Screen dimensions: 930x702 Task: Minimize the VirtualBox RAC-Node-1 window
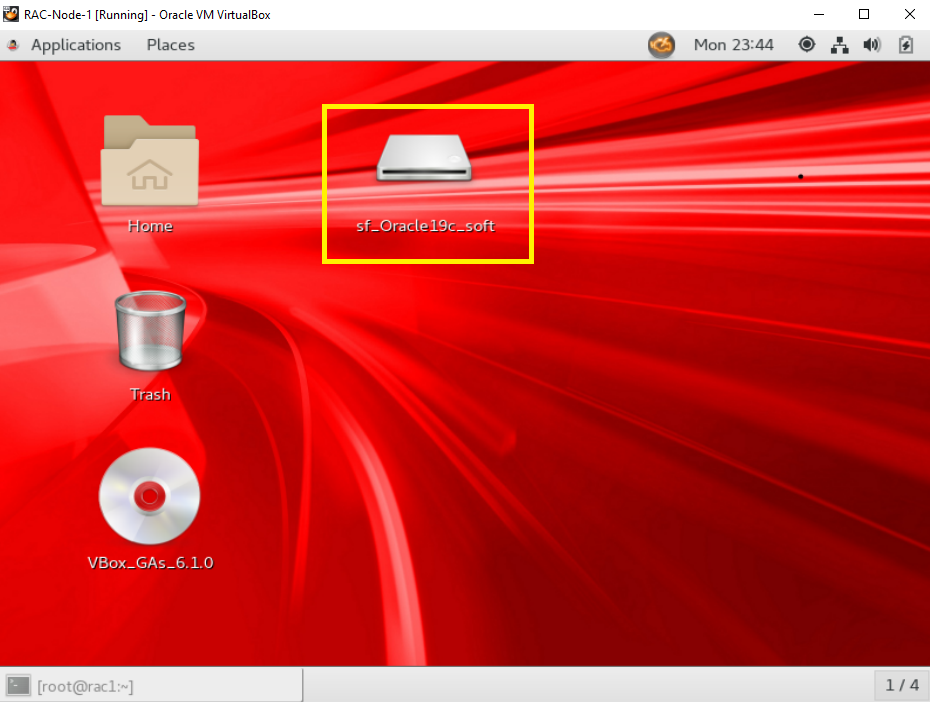819,14
